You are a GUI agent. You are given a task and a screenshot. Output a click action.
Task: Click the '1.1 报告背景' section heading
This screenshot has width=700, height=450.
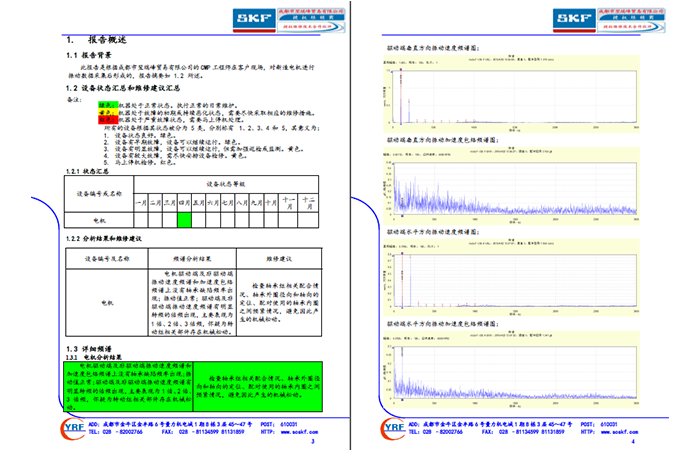pyautogui.click(x=100, y=57)
